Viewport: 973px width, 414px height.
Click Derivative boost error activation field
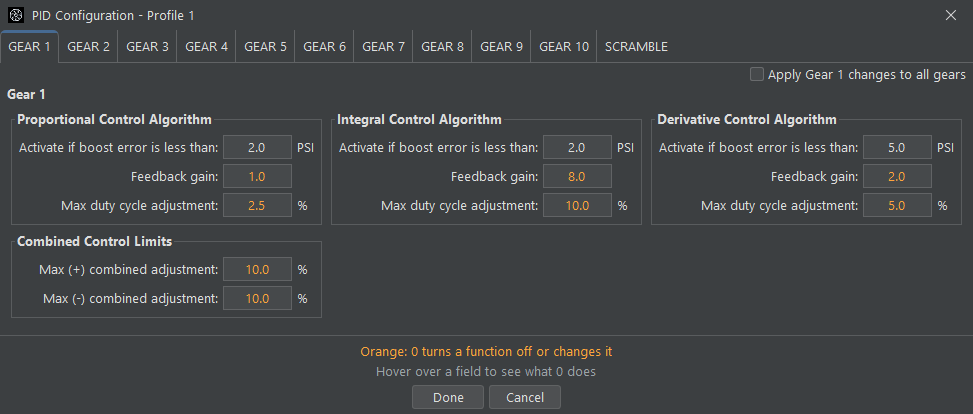pos(897,148)
